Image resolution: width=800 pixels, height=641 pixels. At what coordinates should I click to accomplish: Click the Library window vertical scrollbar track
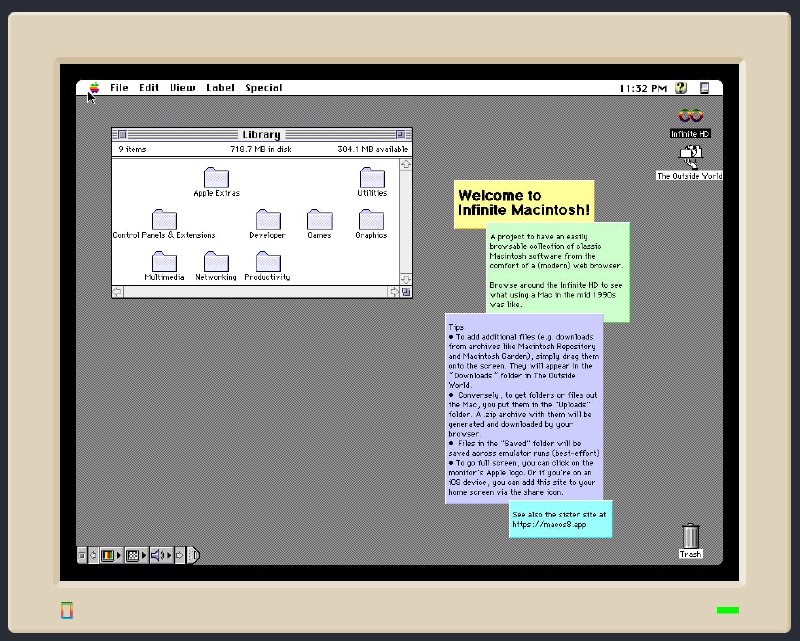[x=406, y=221]
